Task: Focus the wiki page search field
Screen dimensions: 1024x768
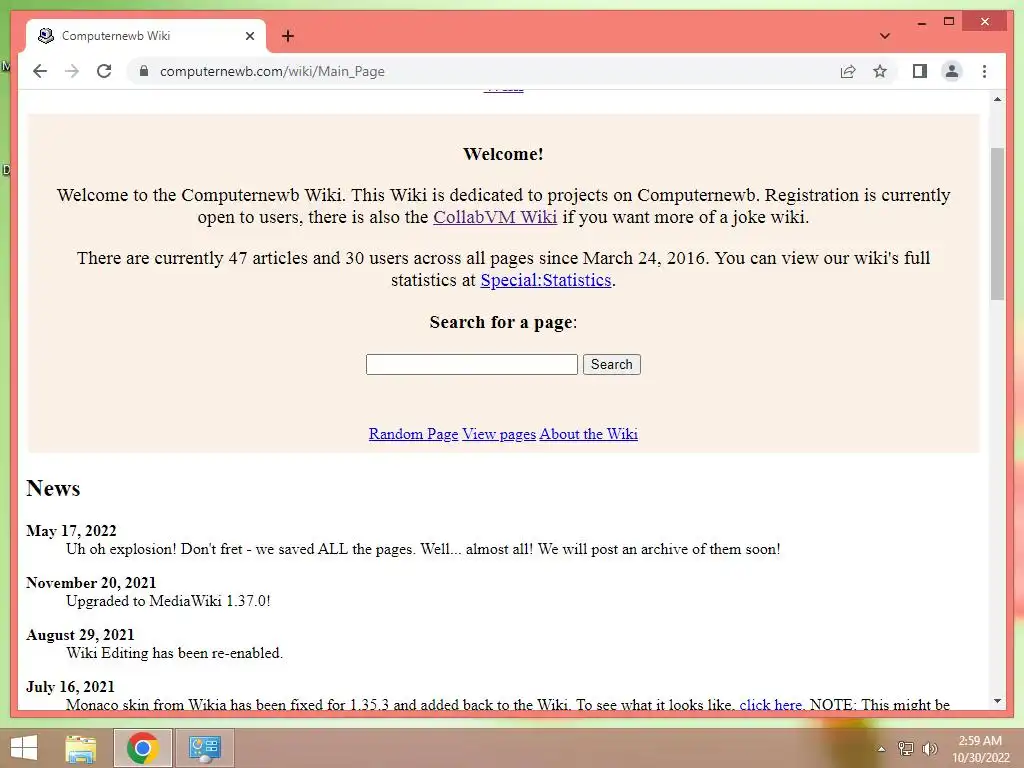Action: click(472, 364)
